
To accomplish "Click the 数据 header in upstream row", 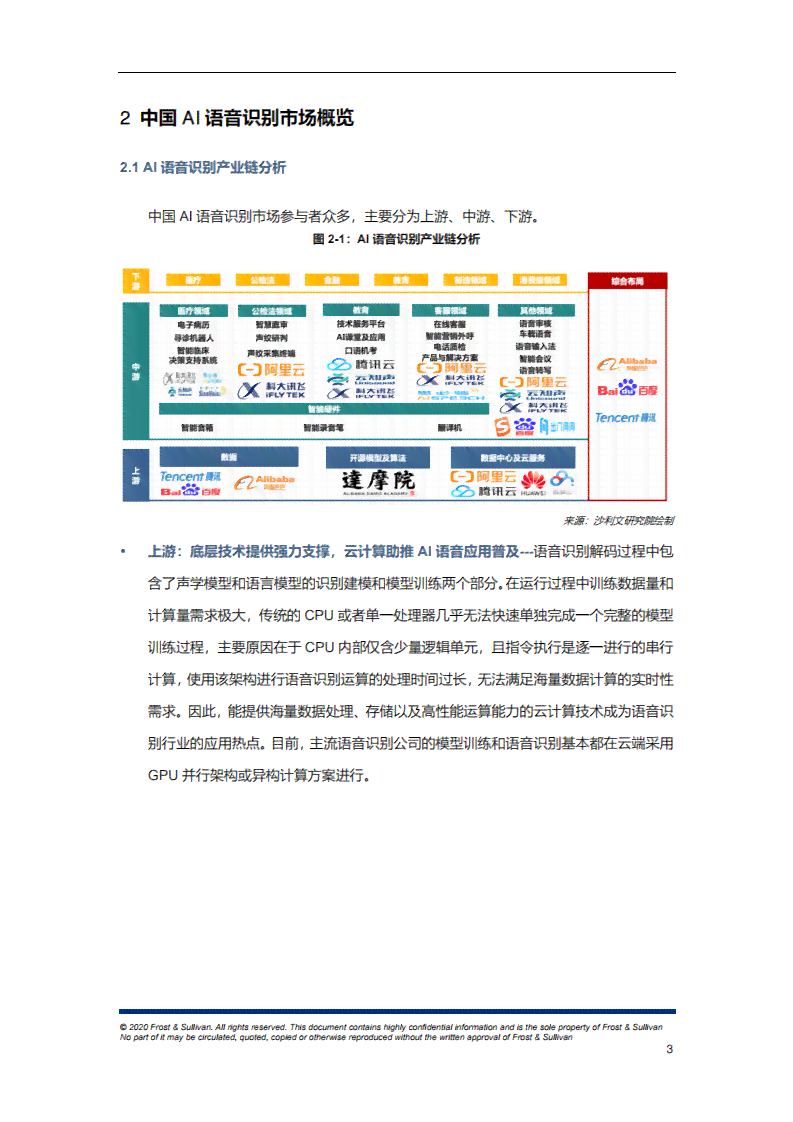I will [228, 457].
